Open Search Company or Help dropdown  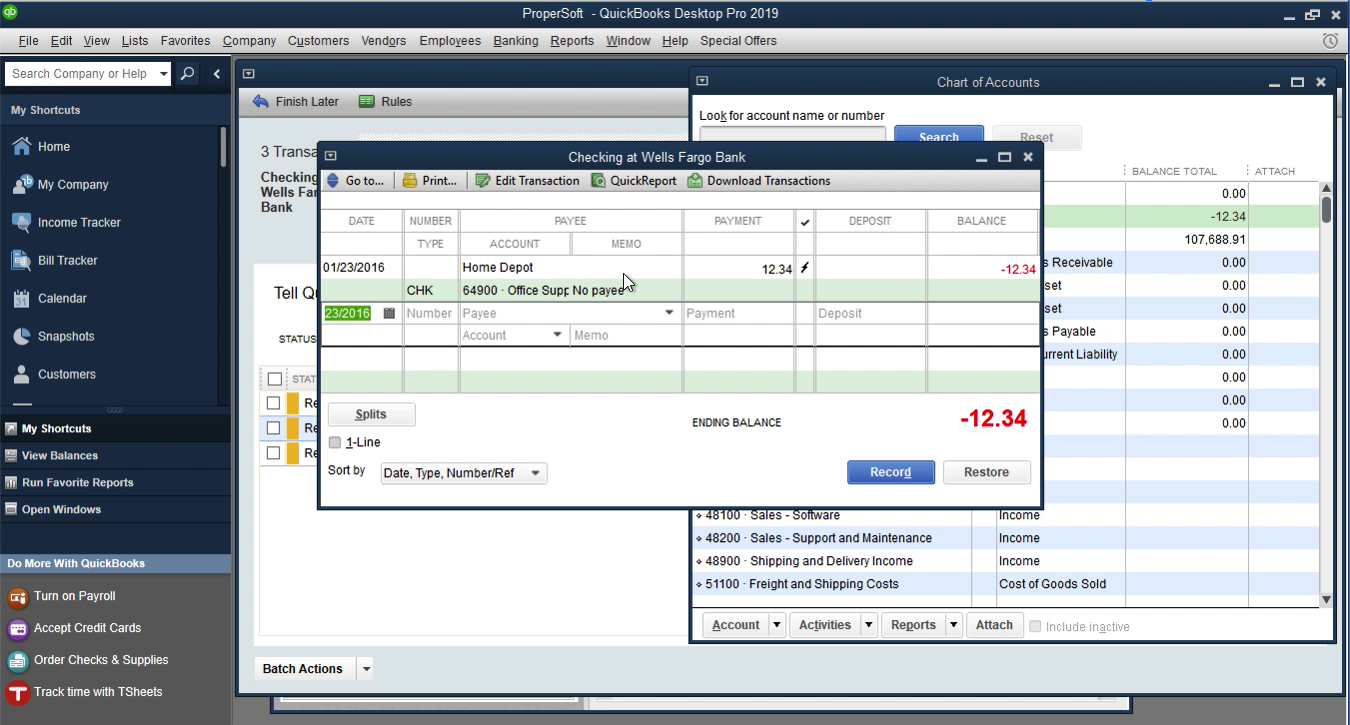pyautogui.click(x=164, y=74)
